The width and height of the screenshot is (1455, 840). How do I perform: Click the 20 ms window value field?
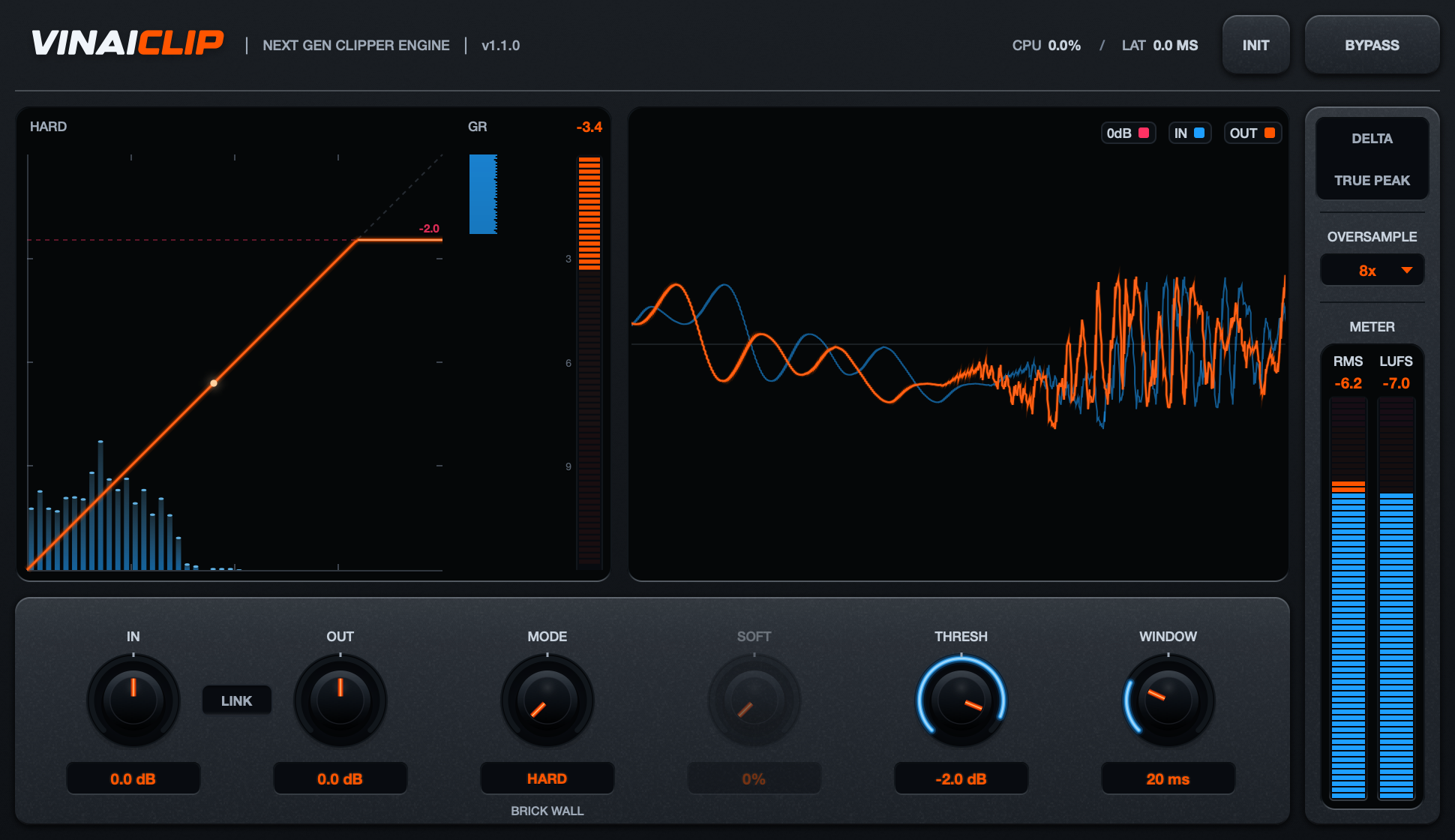[x=1168, y=778]
